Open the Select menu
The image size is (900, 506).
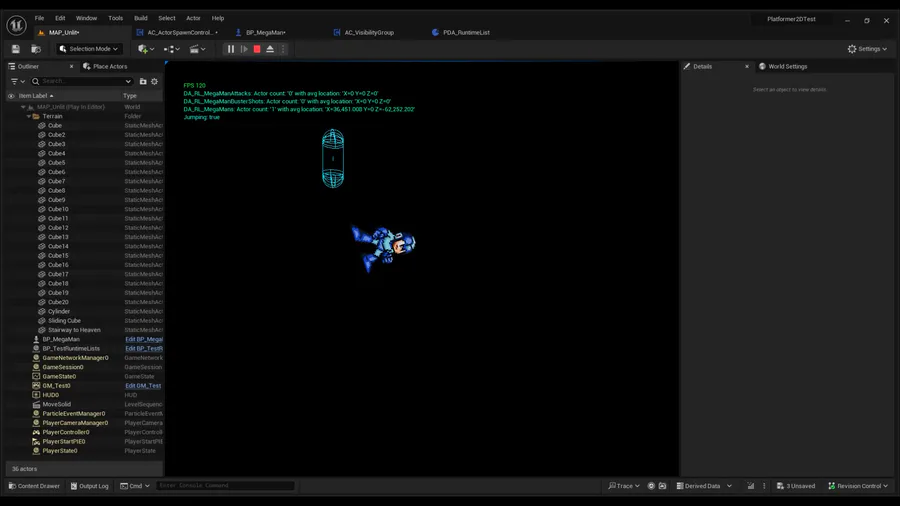[x=166, y=18]
